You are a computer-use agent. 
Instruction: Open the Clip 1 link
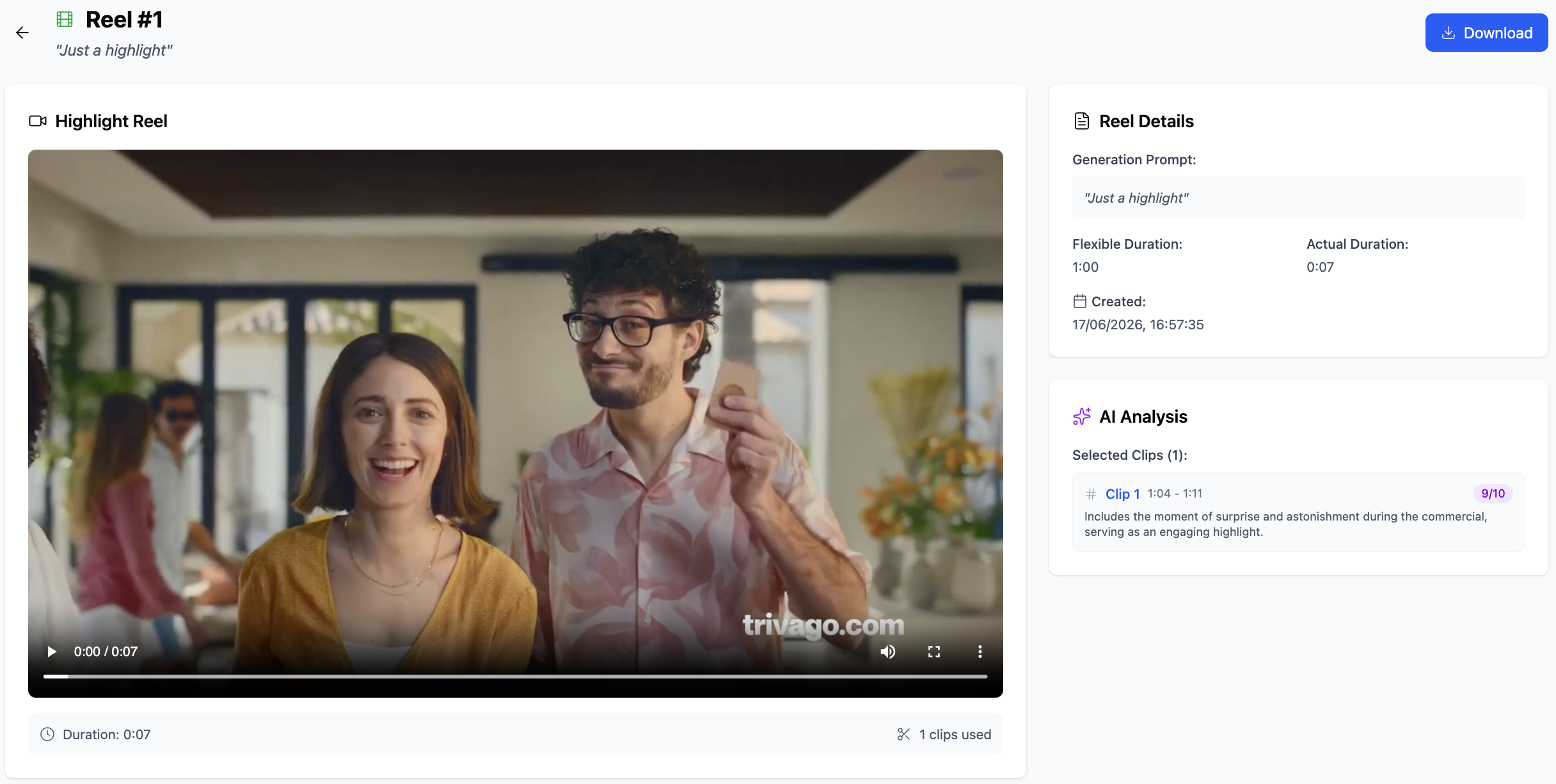[1122, 494]
